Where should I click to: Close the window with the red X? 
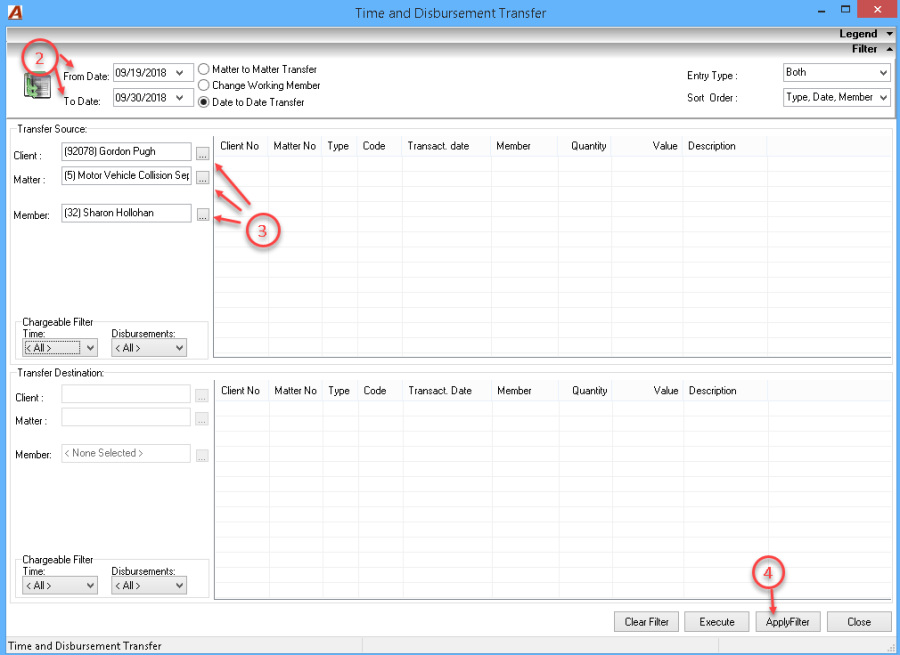pos(878,9)
